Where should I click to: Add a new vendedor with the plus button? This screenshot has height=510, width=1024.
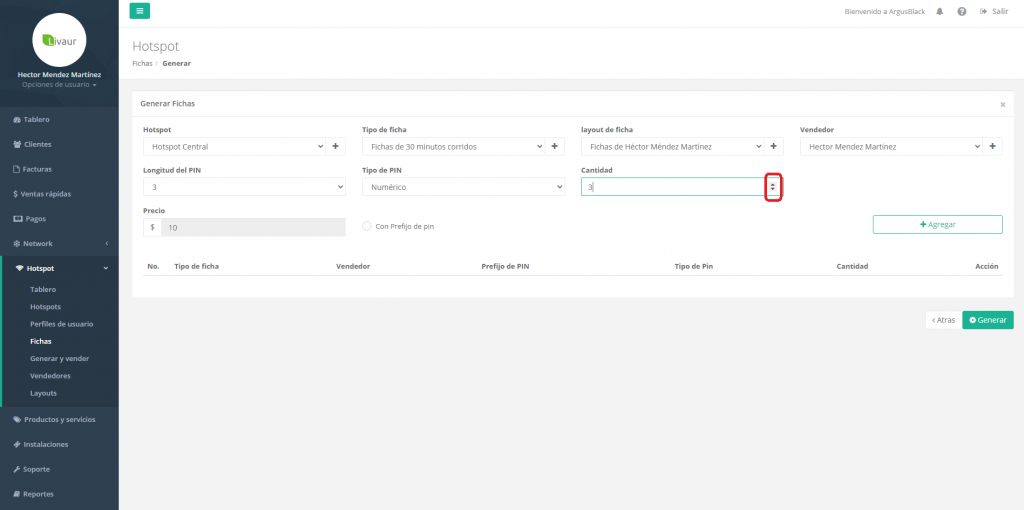[x=993, y=147]
